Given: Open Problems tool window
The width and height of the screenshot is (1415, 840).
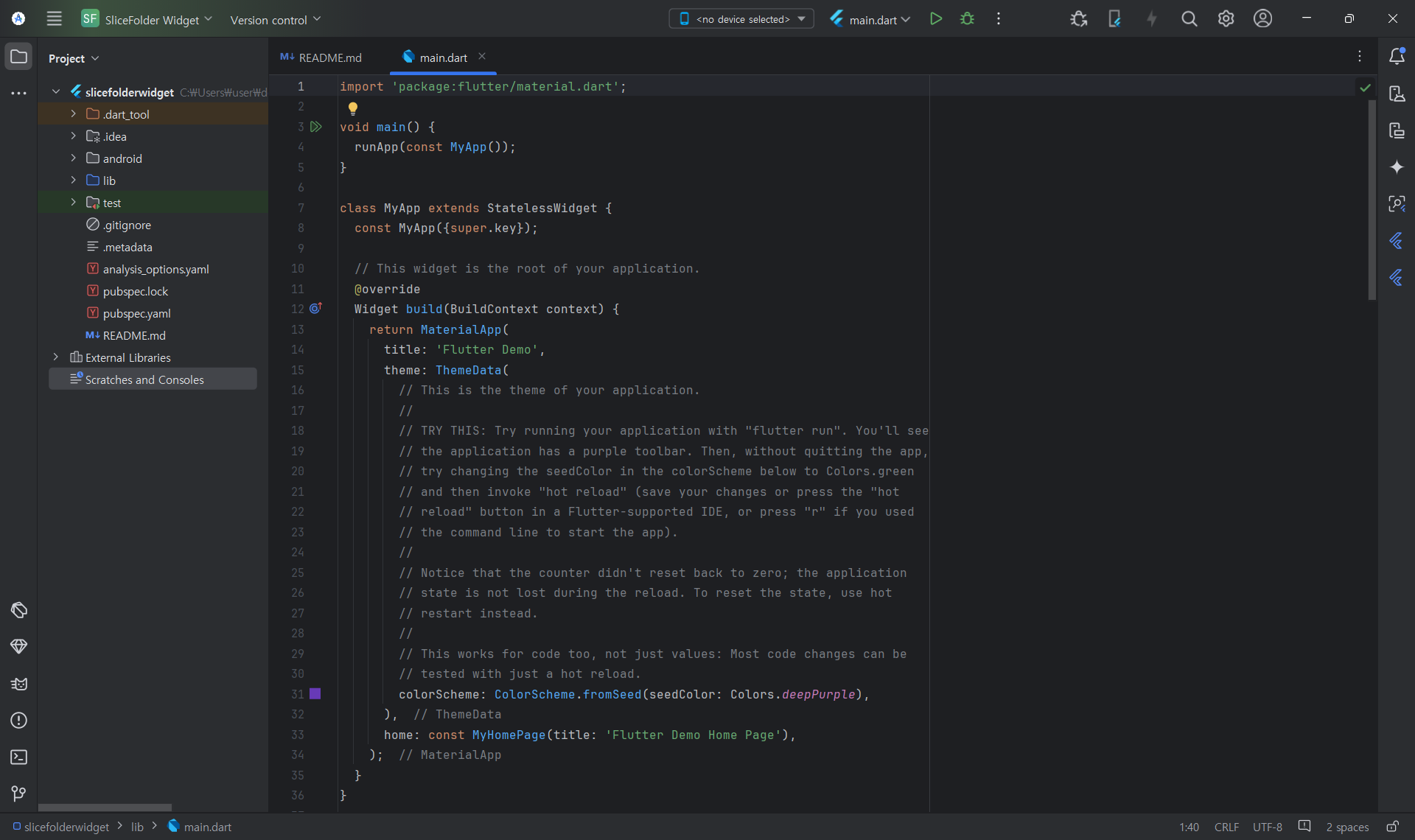Looking at the screenshot, I should 19,721.
